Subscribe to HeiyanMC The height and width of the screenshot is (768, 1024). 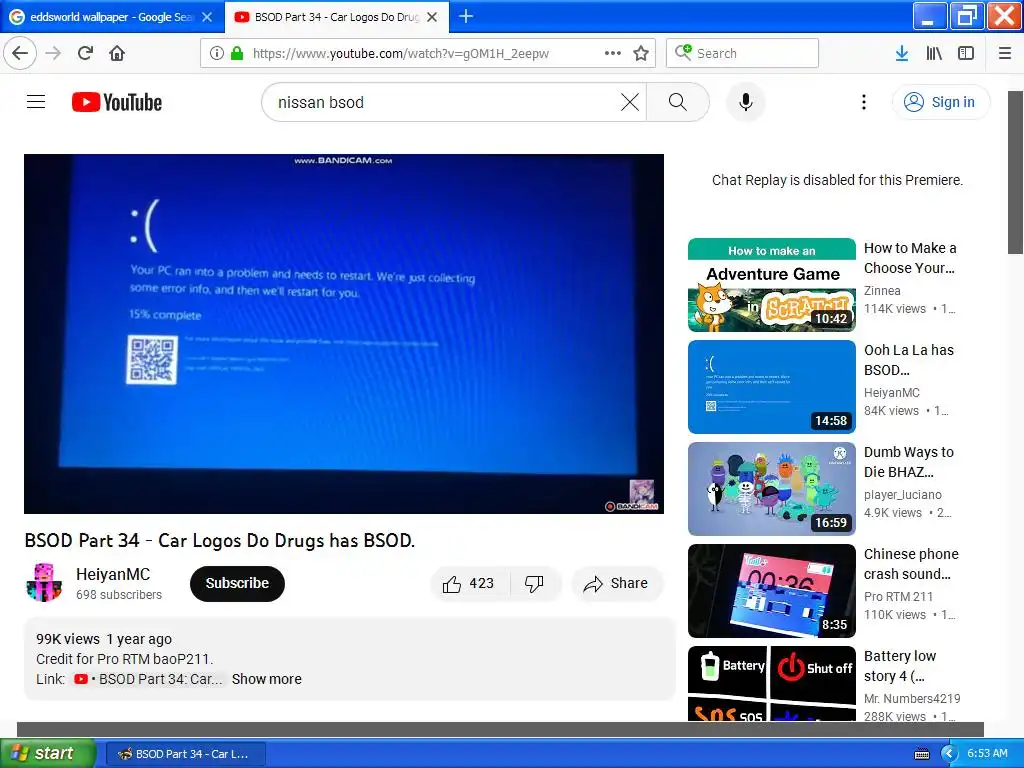[237, 583]
